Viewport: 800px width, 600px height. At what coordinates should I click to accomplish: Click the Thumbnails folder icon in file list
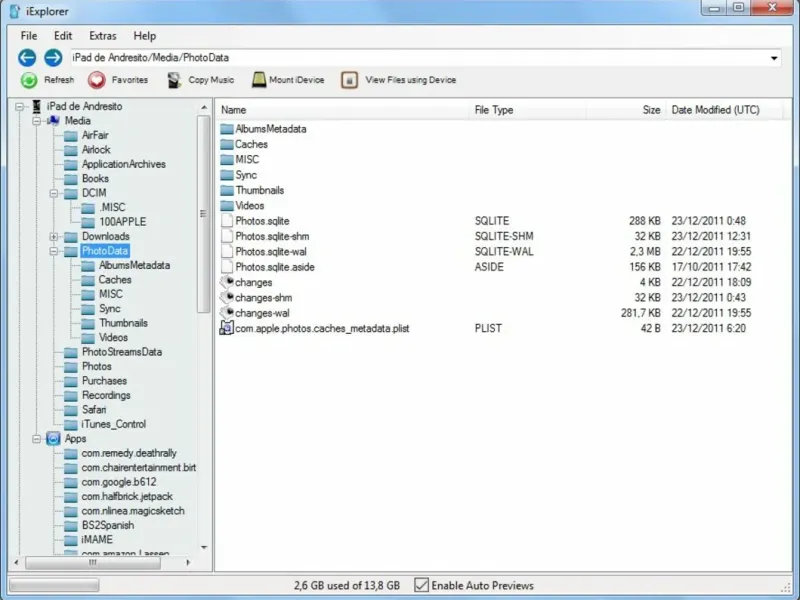click(x=227, y=190)
